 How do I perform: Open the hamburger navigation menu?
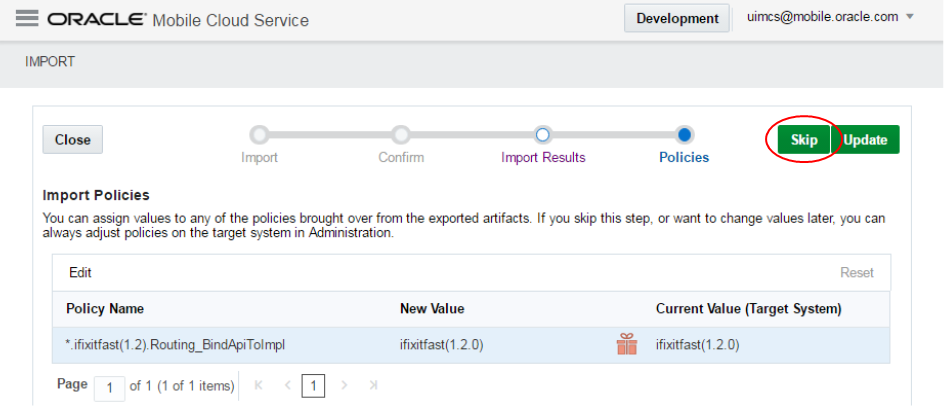[27, 19]
